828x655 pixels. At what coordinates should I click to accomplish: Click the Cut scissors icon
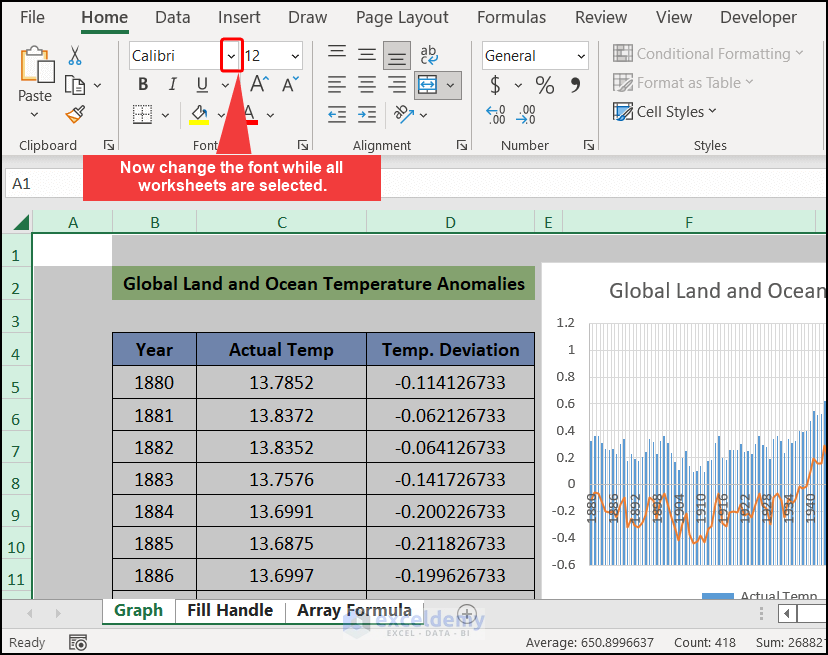pyautogui.click(x=75, y=56)
